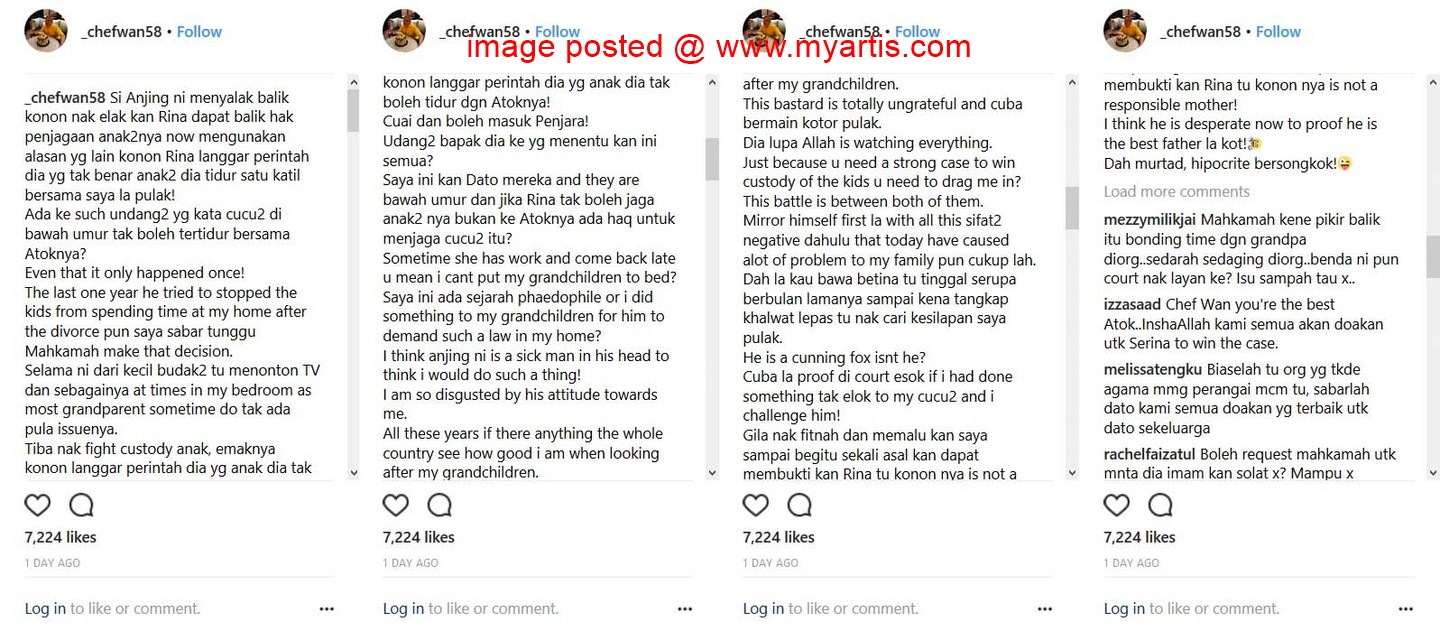Open mezzymilikjai commenter profile
The image size is (1440, 631).
pos(1150,220)
